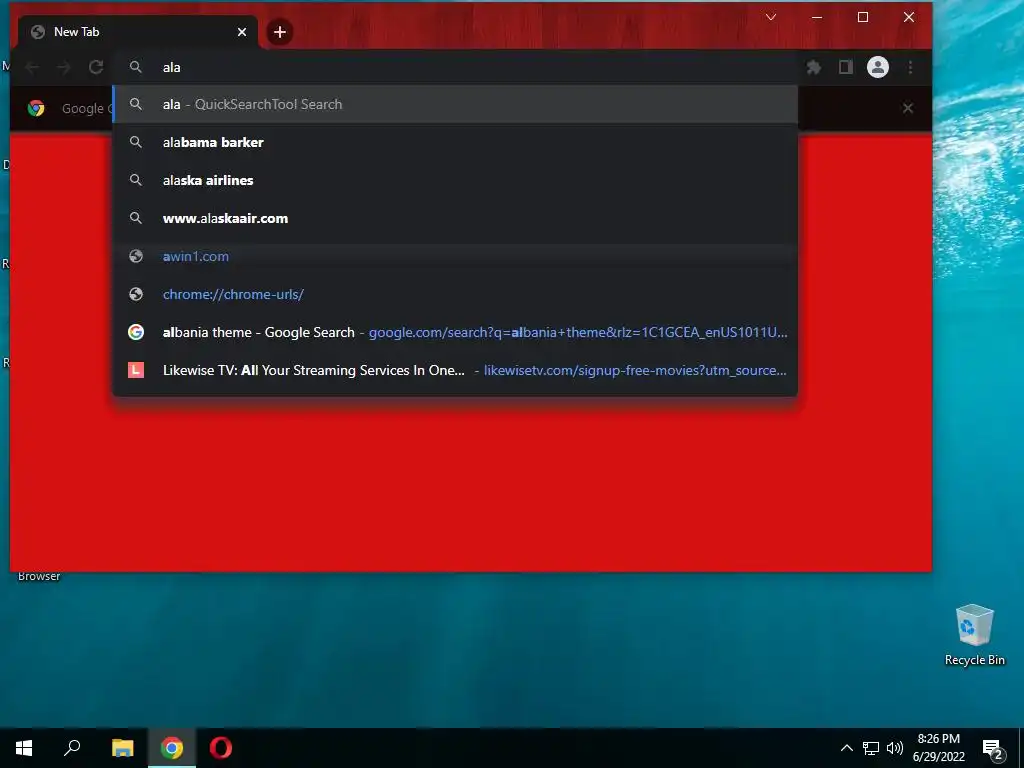Open 'albania theme - Google Search' history item
Image resolution: width=1024 pixels, height=768 pixels.
(455, 332)
